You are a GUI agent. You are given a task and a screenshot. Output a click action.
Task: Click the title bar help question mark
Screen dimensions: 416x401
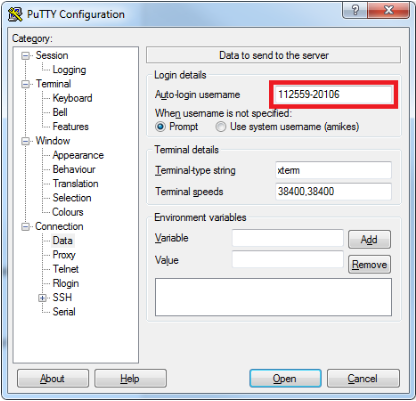[355, 10]
